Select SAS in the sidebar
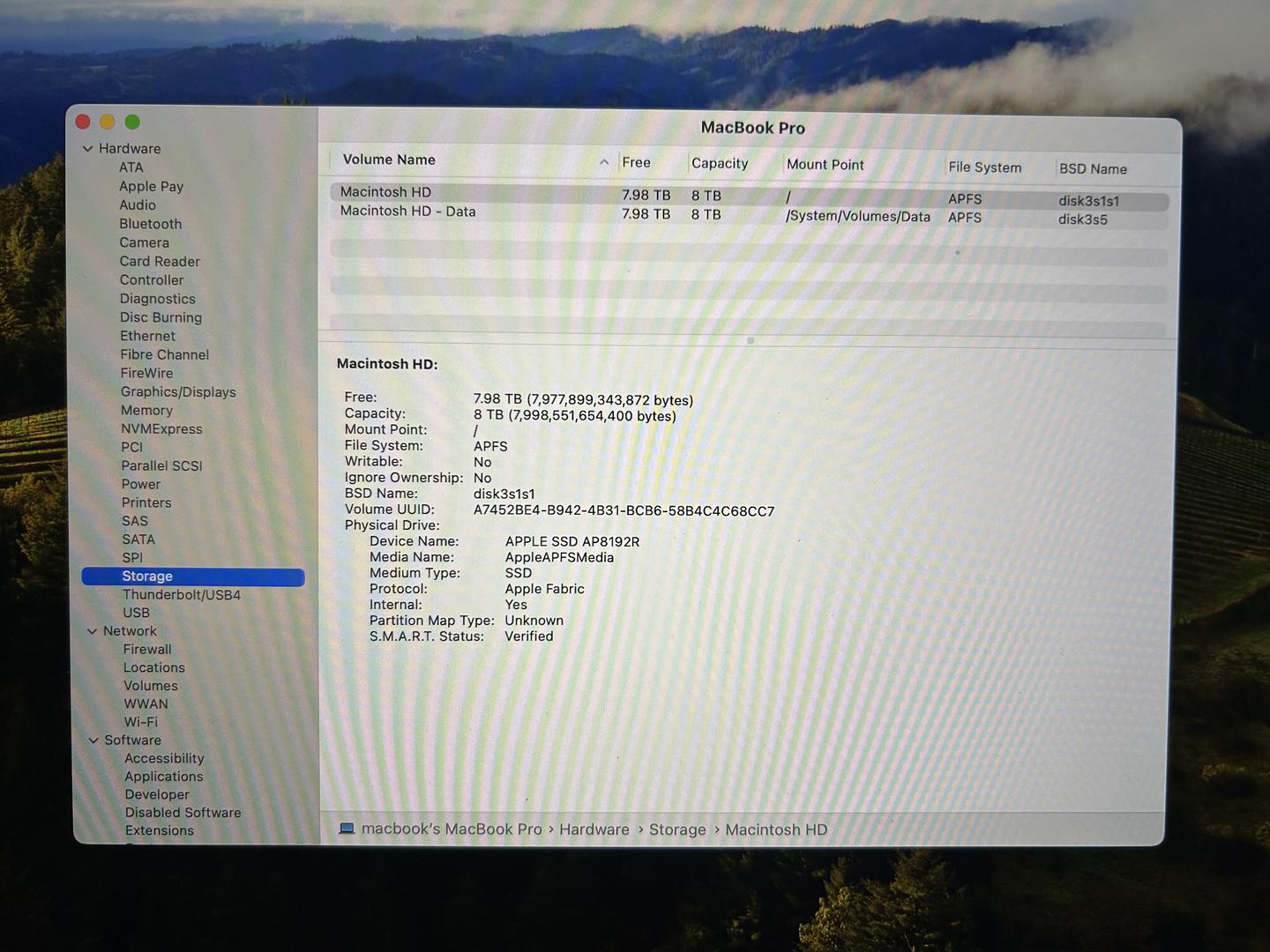Screen dimensions: 1270x952 135,521
